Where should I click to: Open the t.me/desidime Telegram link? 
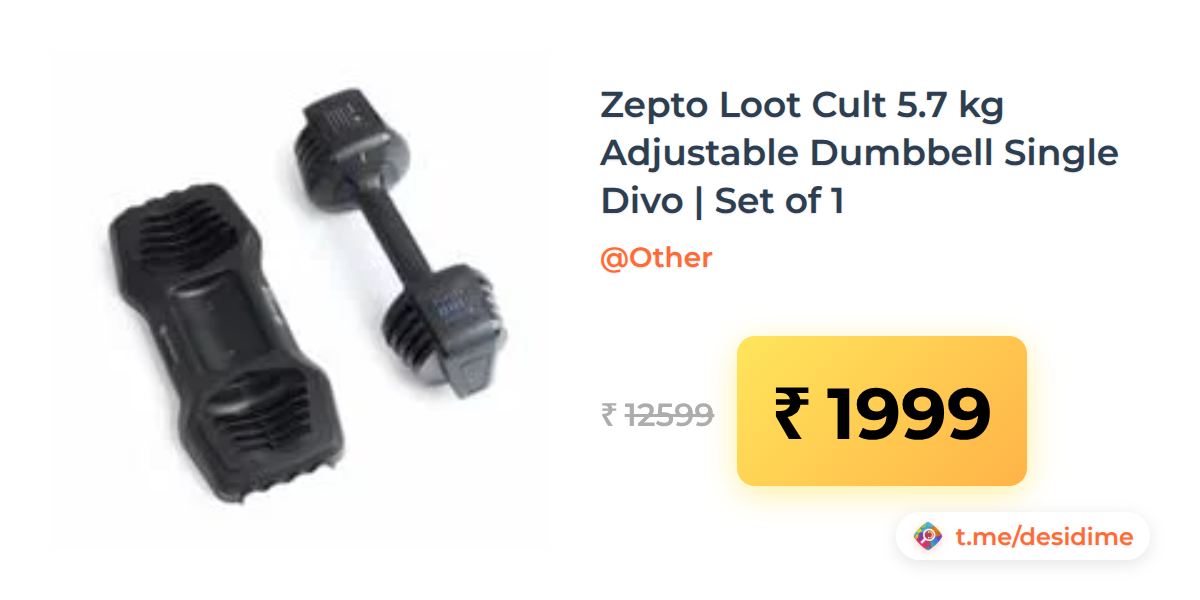pos(1044,537)
